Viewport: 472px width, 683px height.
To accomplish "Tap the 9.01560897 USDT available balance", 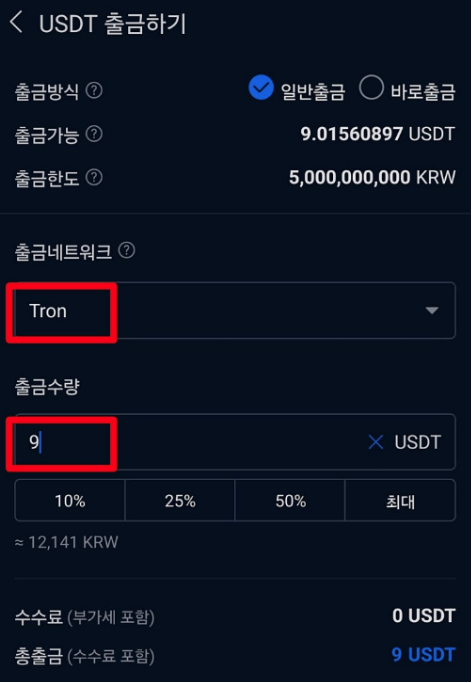I will [x=378, y=134].
